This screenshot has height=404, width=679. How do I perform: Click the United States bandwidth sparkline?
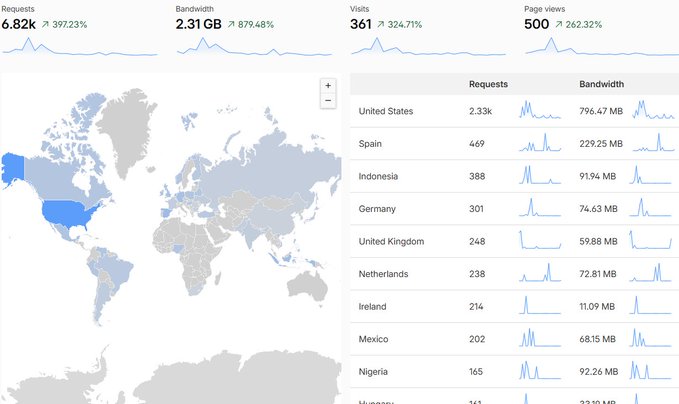653,110
